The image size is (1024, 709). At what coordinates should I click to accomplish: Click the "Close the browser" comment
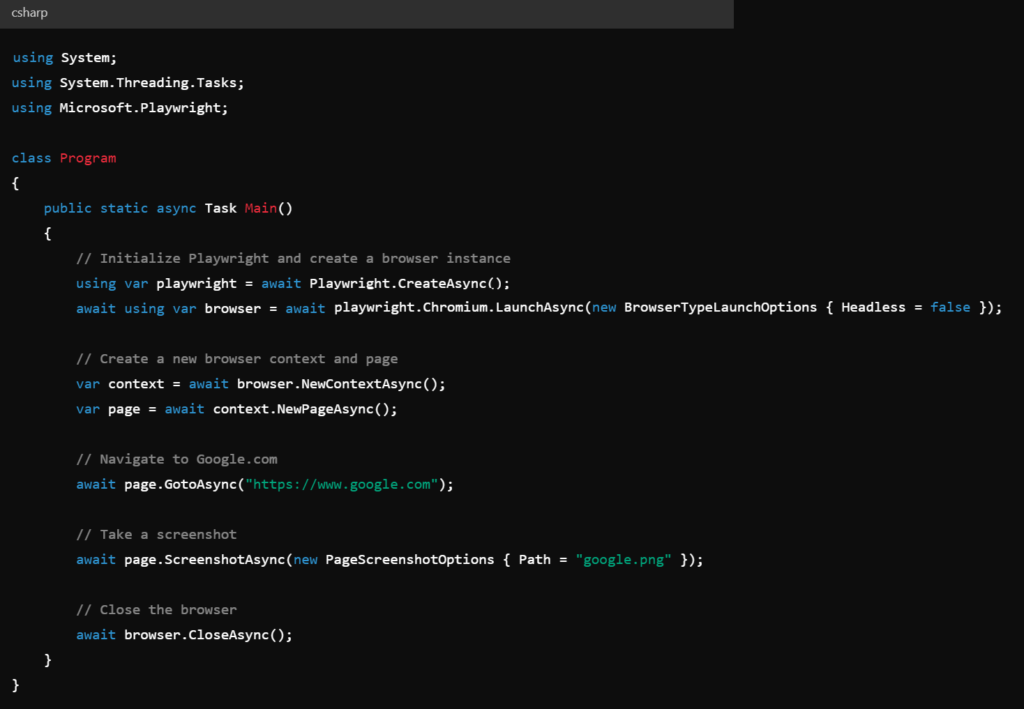pyautogui.click(x=156, y=610)
